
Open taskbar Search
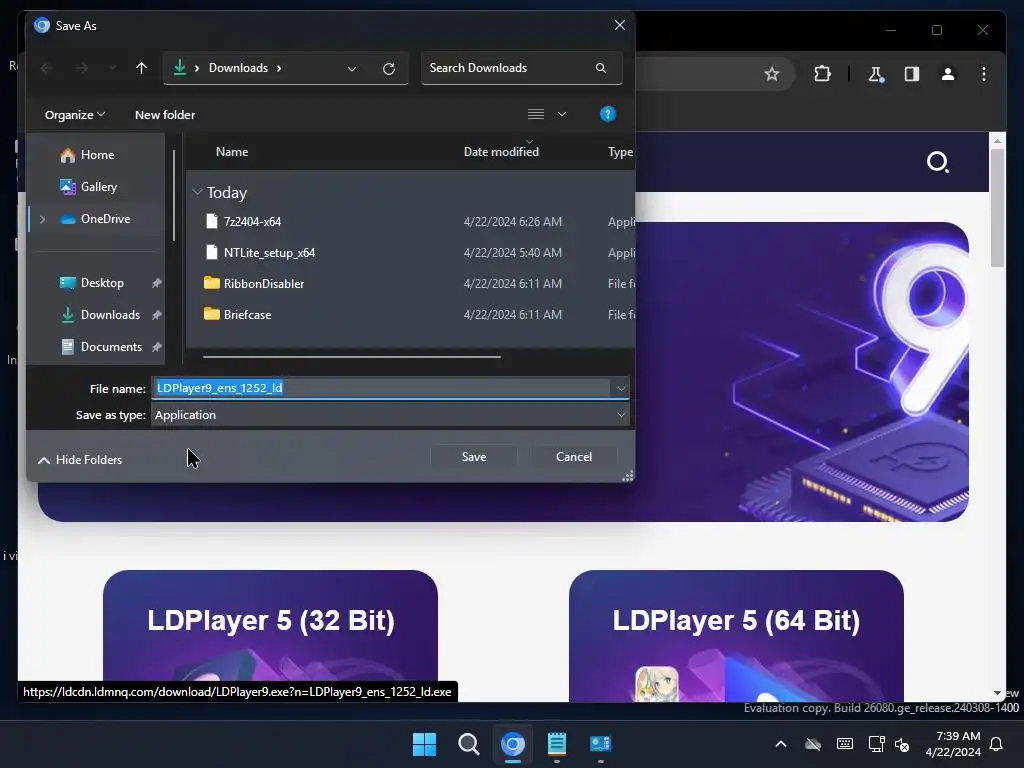click(x=468, y=744)
